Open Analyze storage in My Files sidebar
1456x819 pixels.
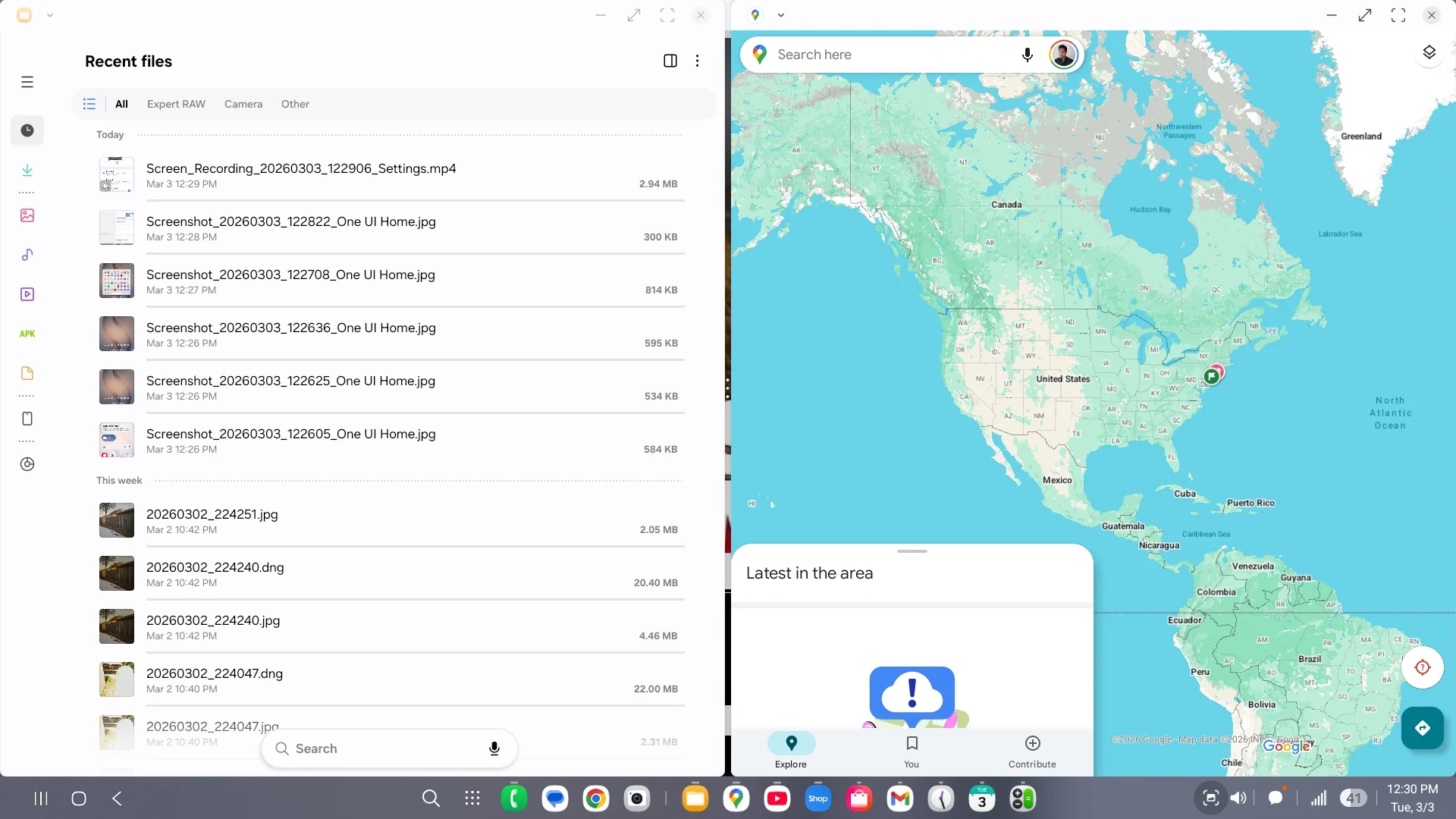[x=27, y=464]
